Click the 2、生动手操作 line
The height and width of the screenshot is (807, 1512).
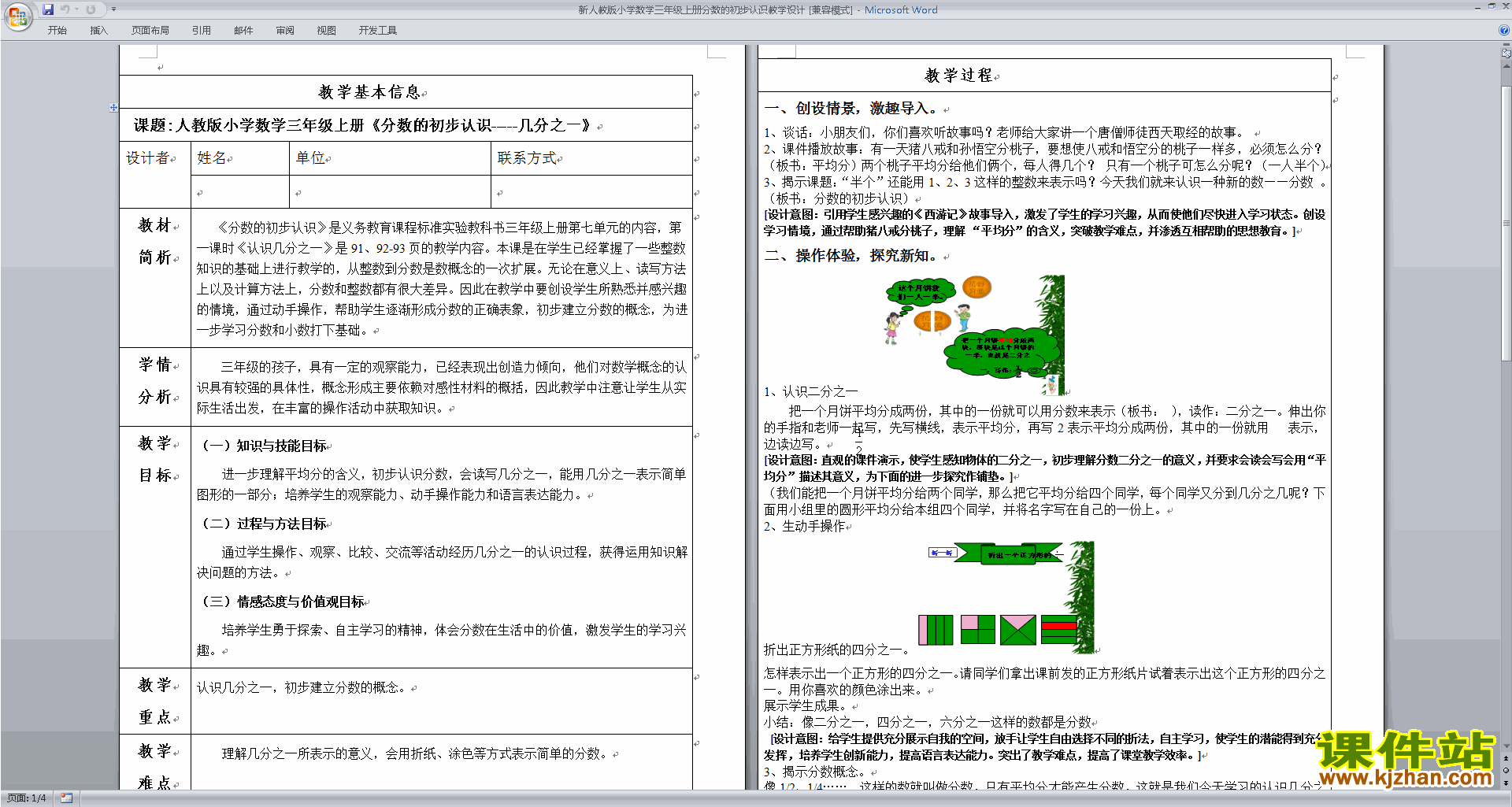pos(804,526)
